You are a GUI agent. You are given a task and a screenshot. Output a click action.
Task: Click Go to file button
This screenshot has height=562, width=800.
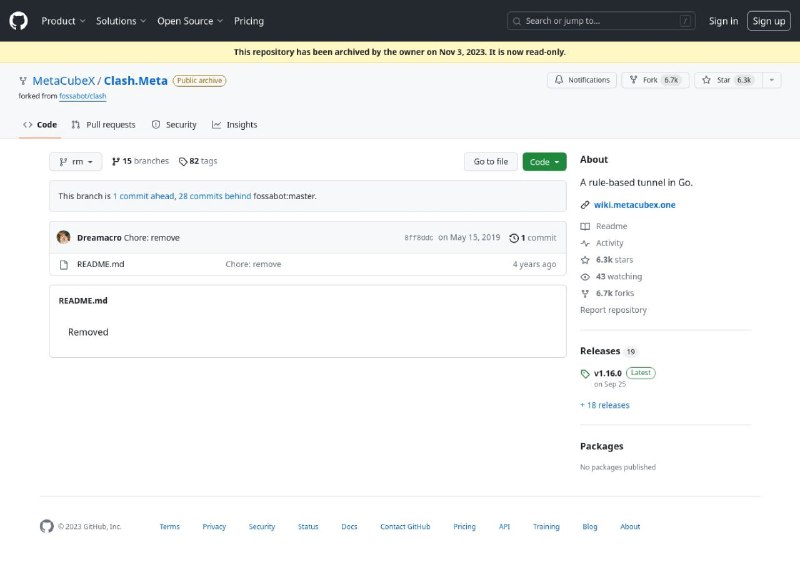point(491,162)
